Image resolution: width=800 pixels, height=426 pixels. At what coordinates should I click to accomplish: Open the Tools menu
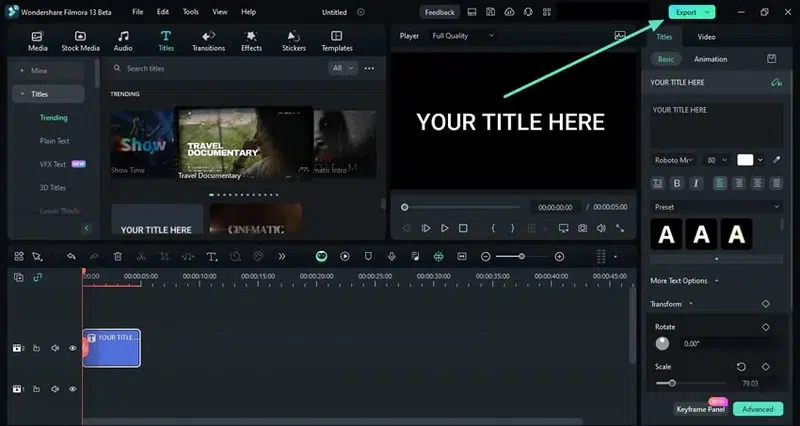point(190,12)
